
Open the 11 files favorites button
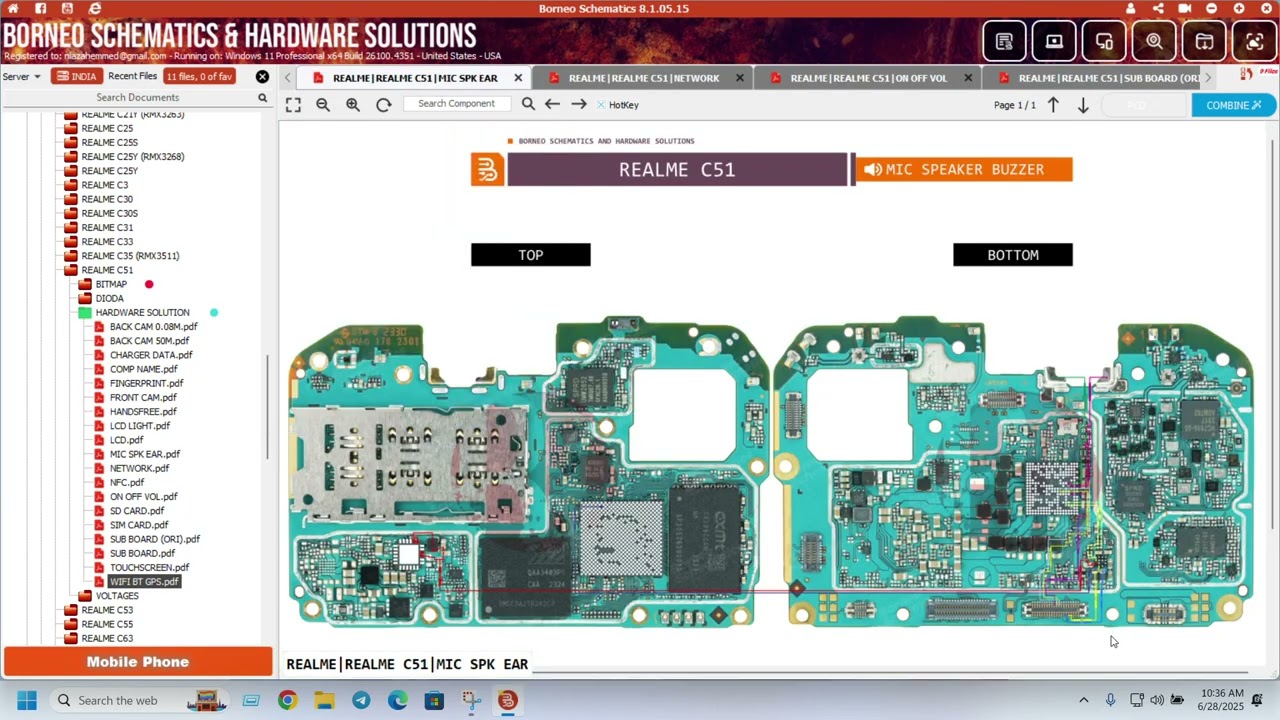coord(200,77)
